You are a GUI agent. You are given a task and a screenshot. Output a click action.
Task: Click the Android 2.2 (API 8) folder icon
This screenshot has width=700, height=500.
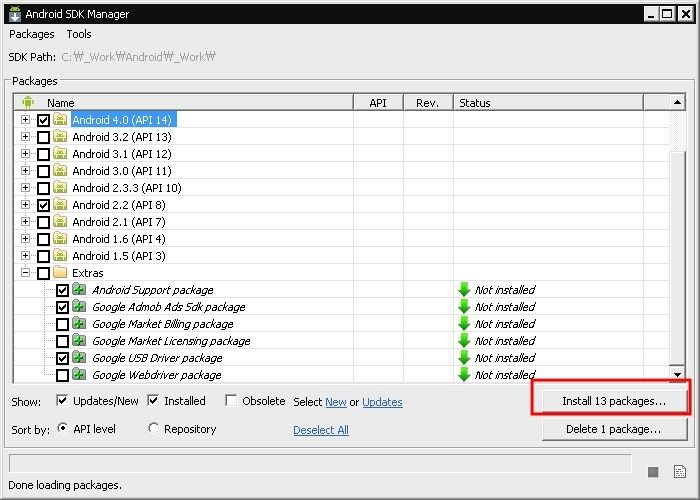tap(60, 204)
